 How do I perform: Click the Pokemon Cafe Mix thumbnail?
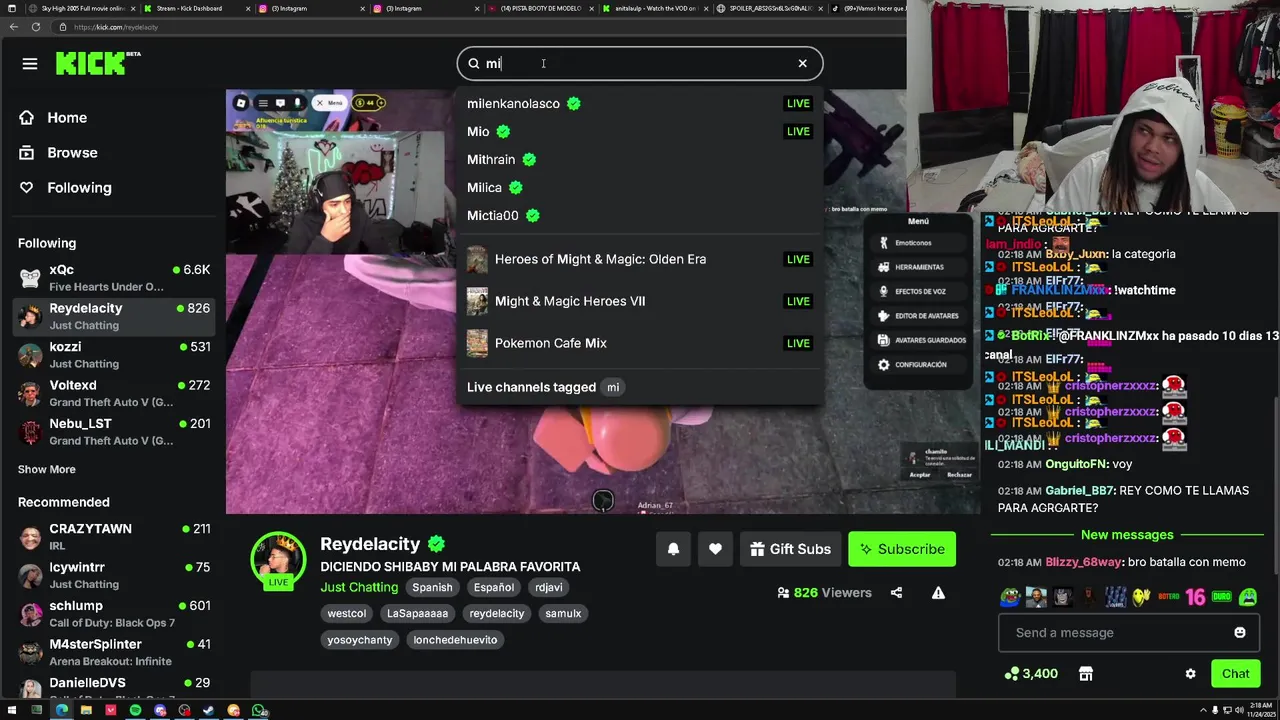477,343
